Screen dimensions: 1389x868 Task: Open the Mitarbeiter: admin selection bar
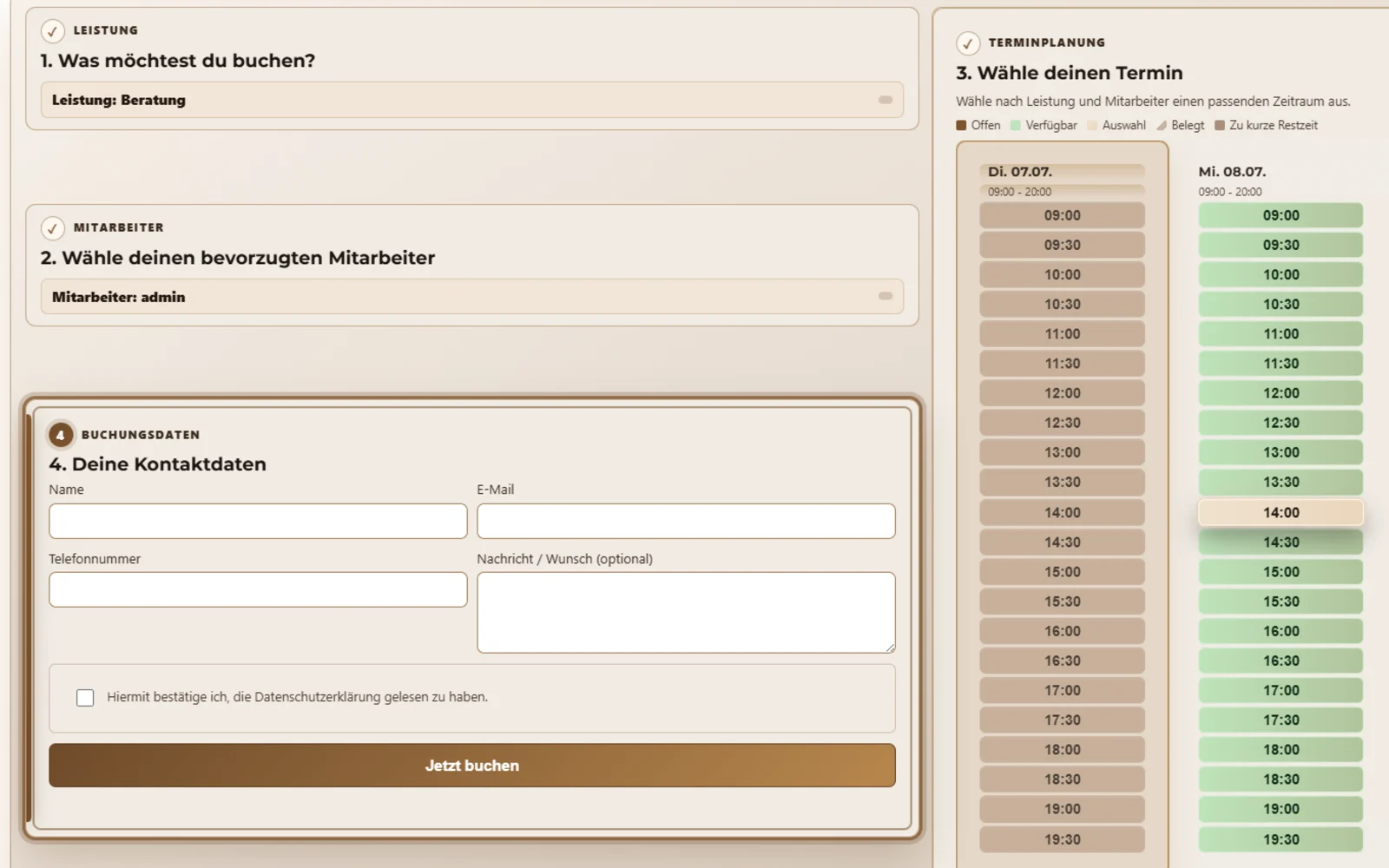(x=471, y=296)
